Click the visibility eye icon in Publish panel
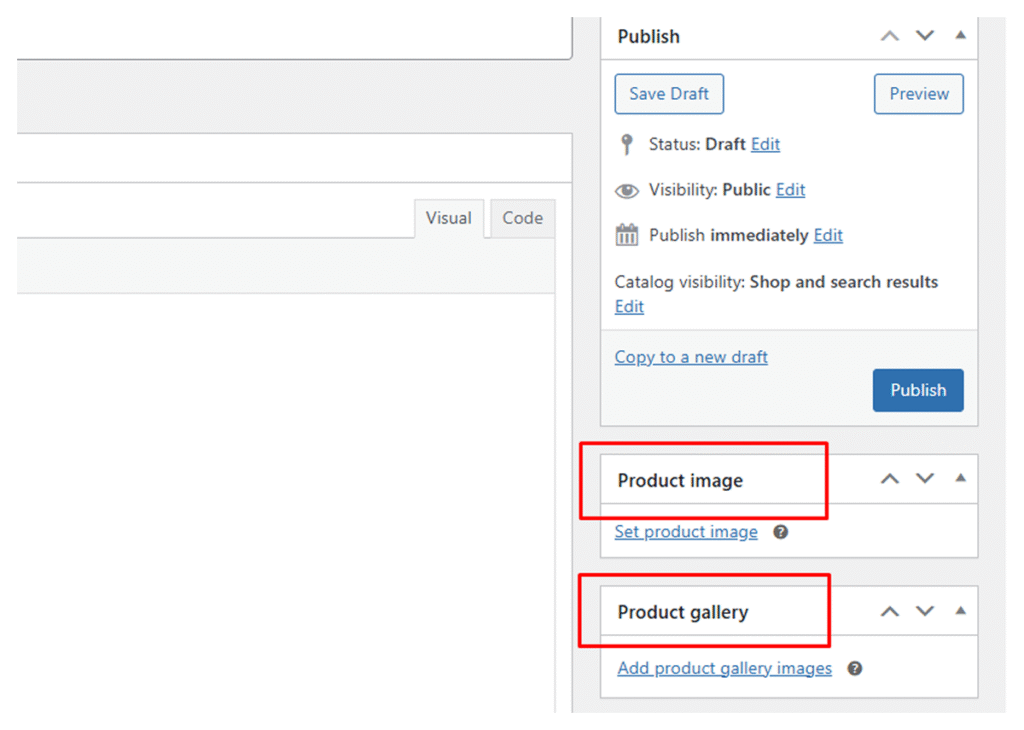Image resolution: width=1024 pixels, height=730 pixels. tap(627, 190)
